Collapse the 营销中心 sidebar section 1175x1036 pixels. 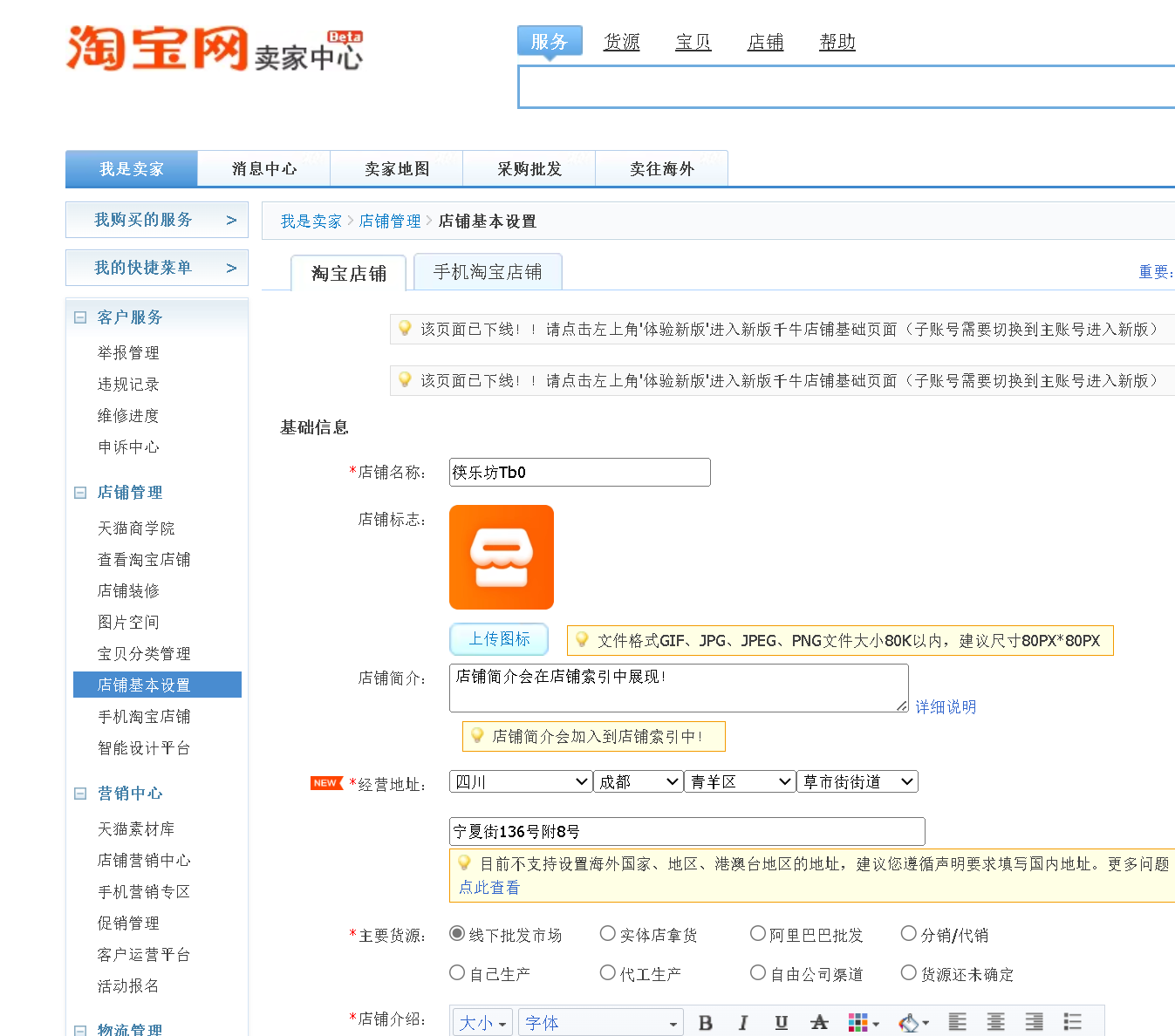[80, 794]
